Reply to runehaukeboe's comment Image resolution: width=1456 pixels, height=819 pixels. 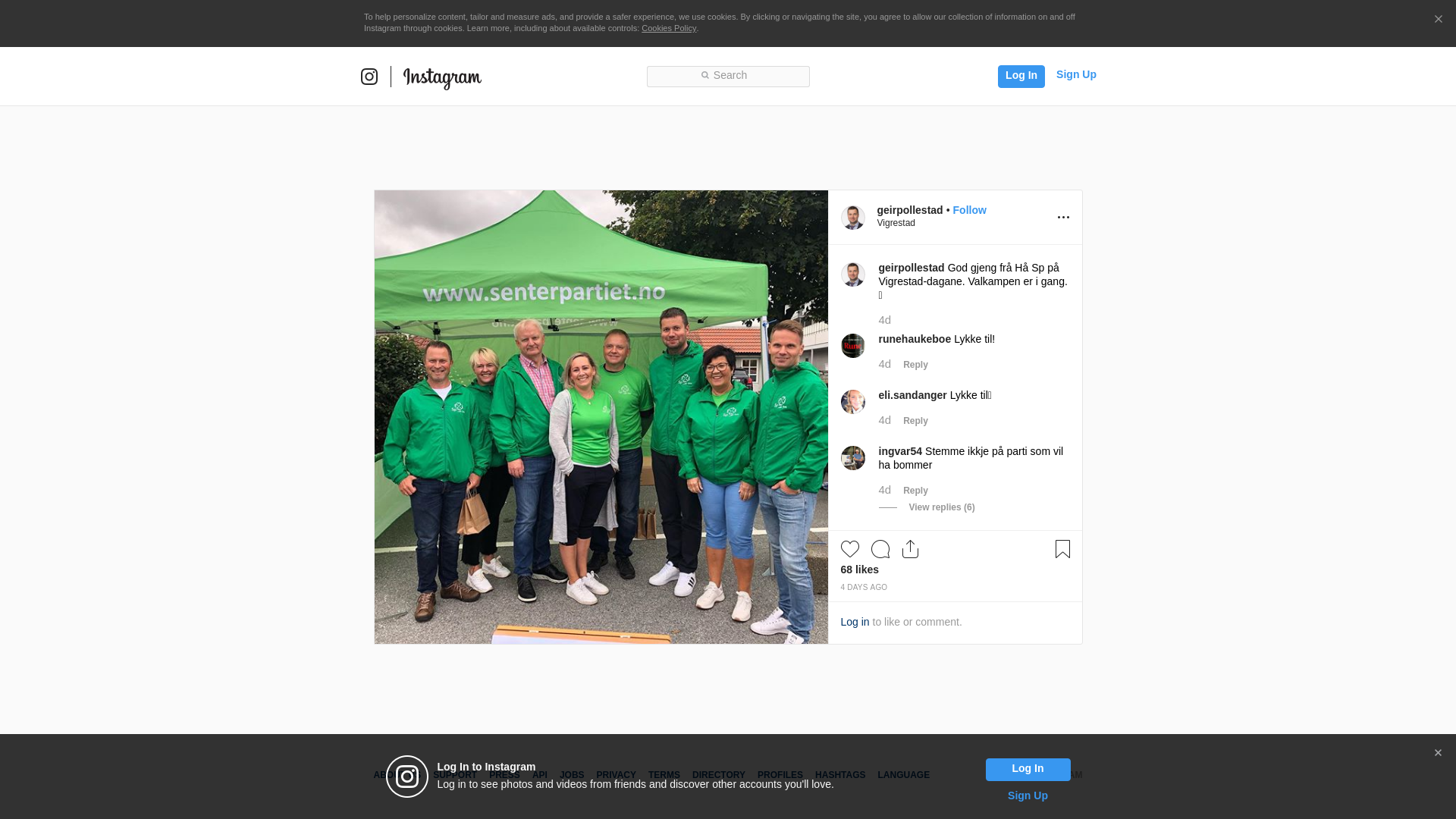915,365
